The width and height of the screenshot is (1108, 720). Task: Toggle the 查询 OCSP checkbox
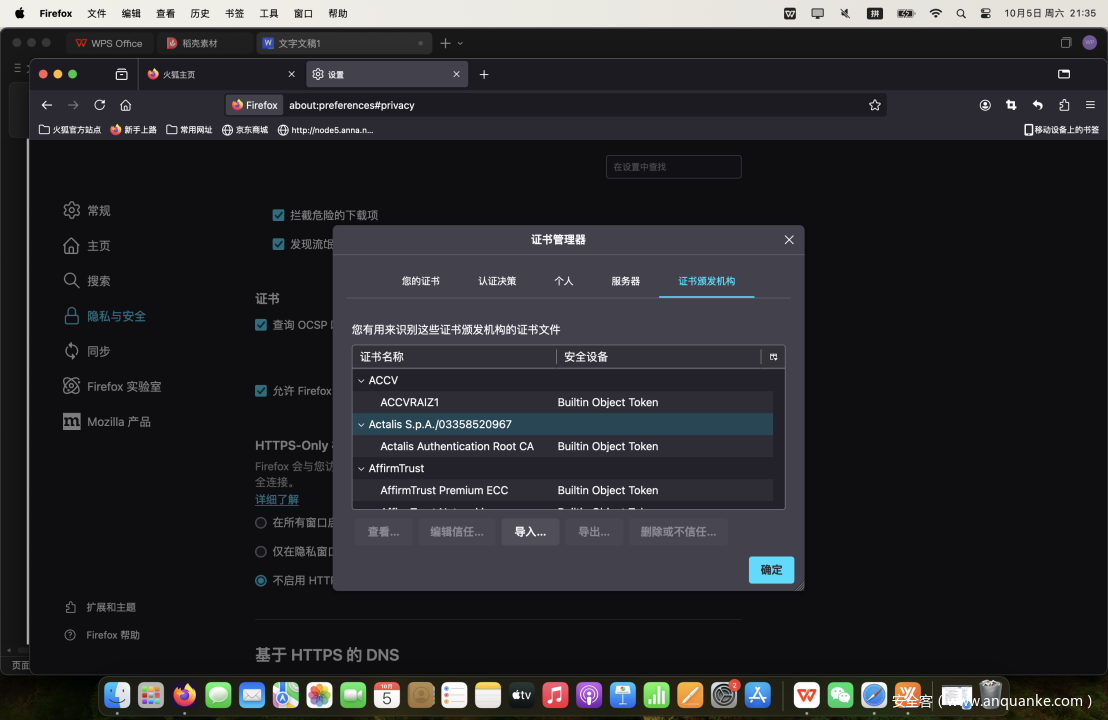click(x=261, y=325)
